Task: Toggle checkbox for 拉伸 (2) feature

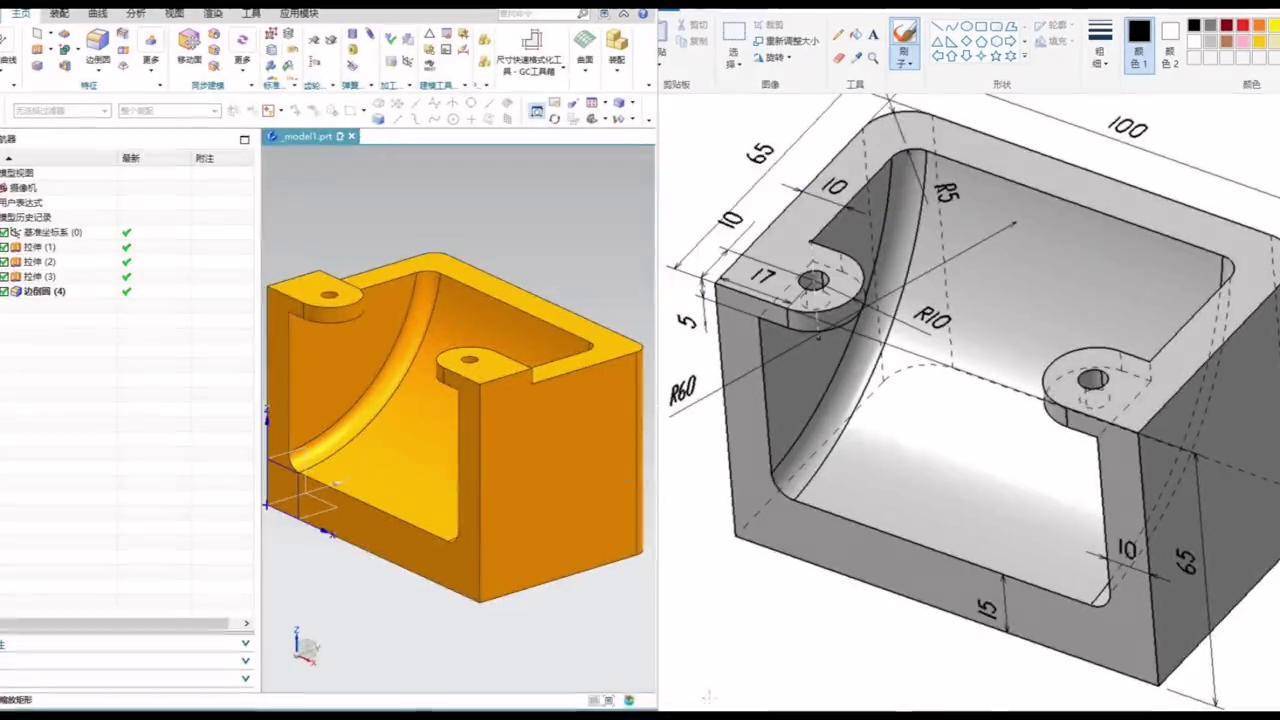Action: pos(5,262)
